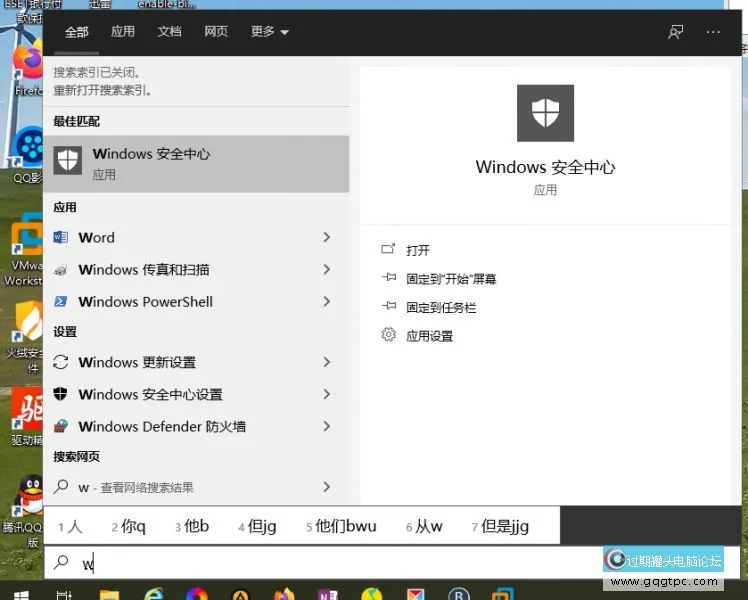Pick IME candidate 1 人
This screenshot has height=600, width=748.
pos(71,527)
